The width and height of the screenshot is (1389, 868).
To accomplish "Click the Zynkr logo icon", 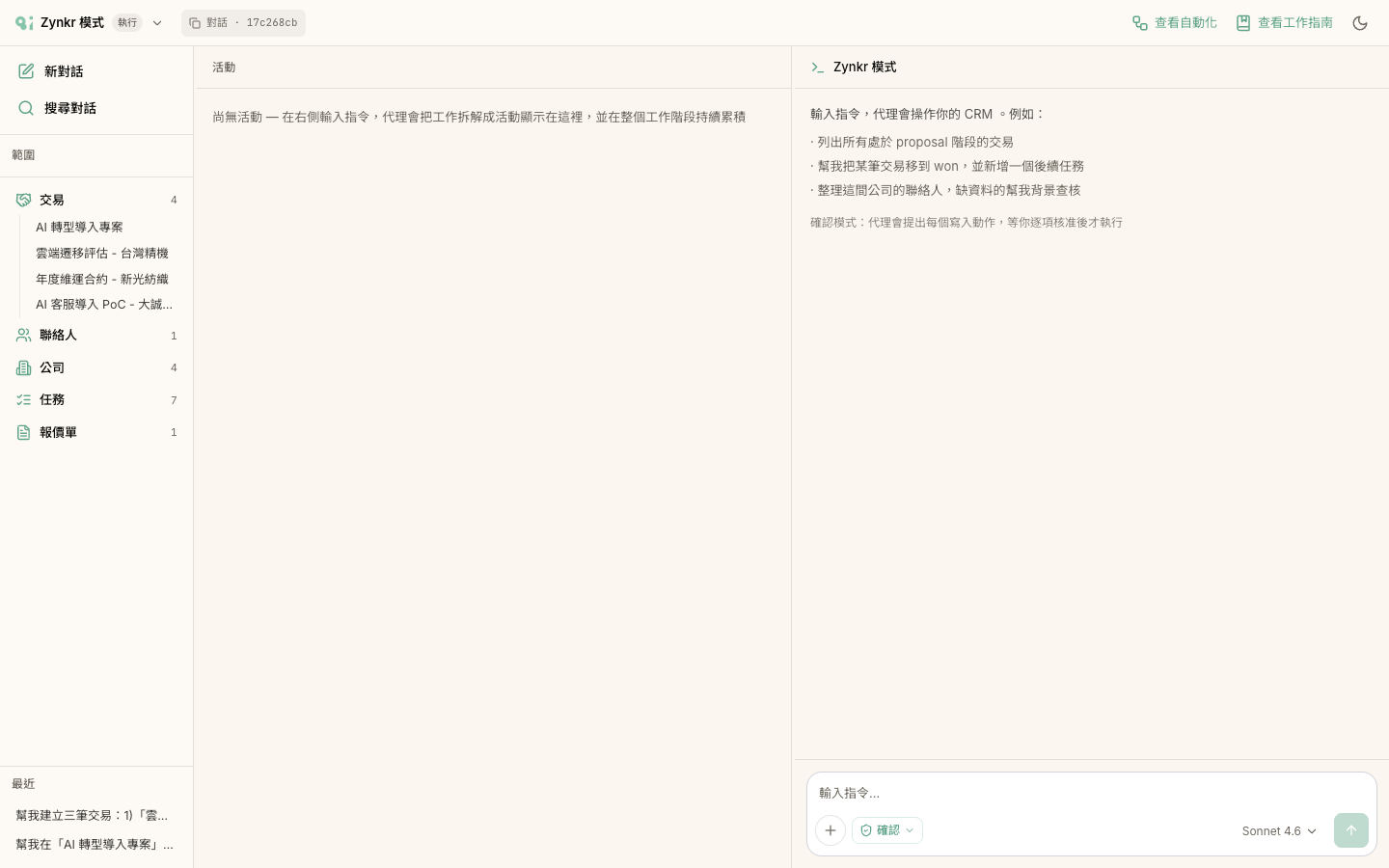I will point(24,22).
